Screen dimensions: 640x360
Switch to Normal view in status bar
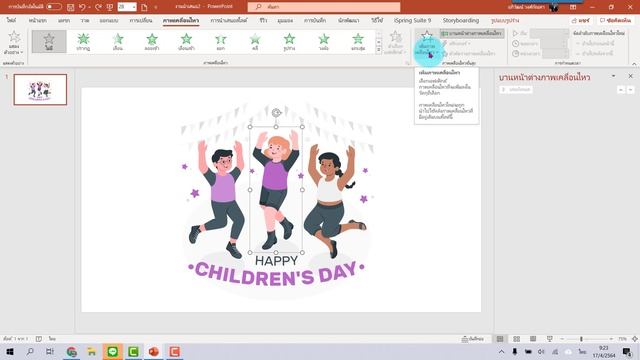[x=500, y=339]
